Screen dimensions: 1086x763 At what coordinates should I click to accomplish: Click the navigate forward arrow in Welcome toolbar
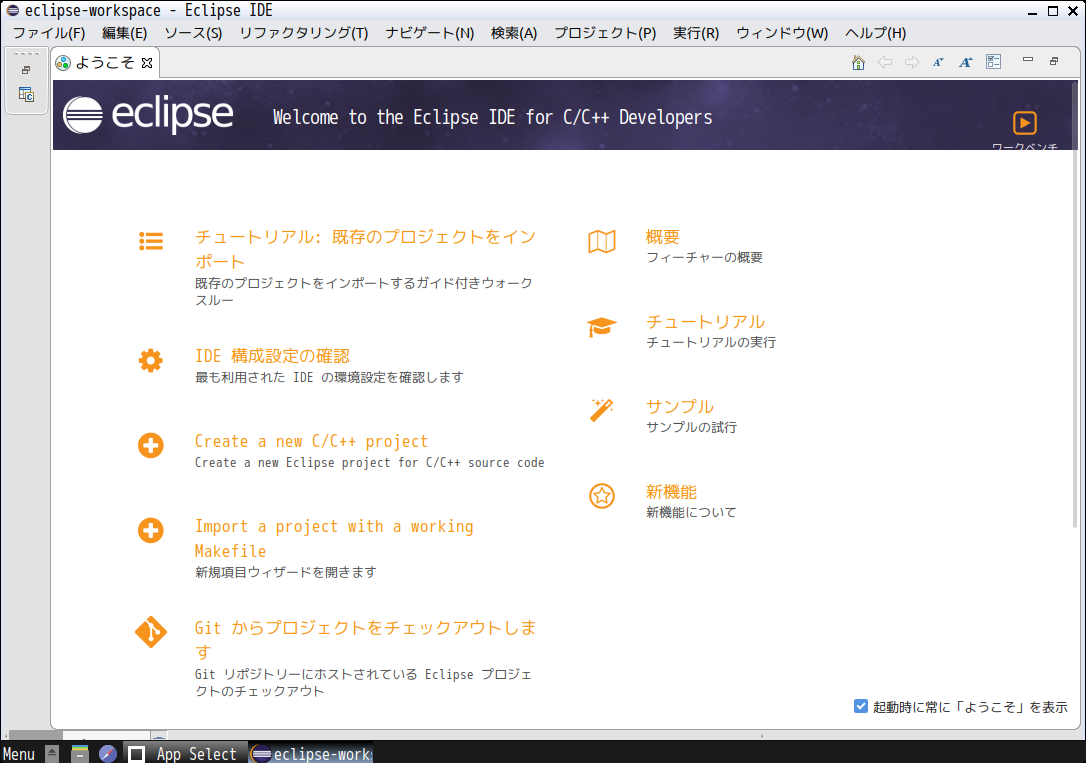click(x=912, y=62)
